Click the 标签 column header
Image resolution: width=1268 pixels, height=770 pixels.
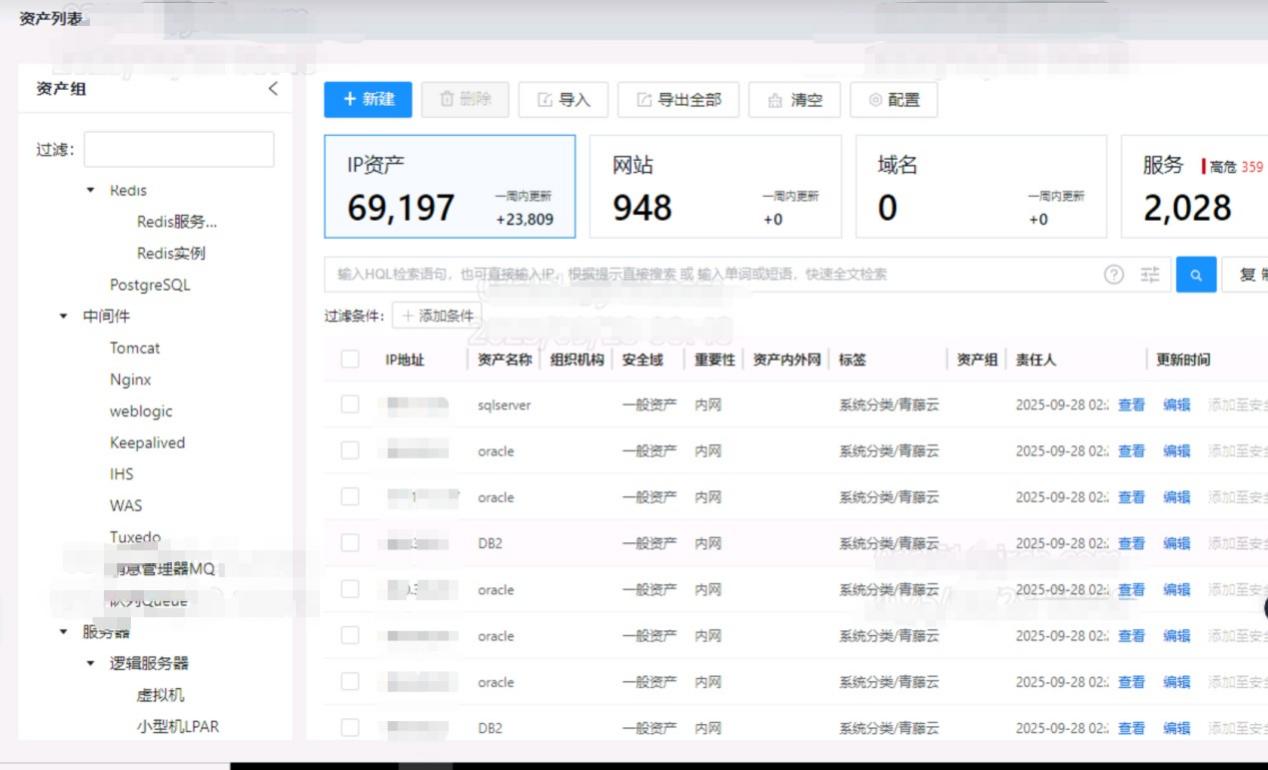click(852, 360)
